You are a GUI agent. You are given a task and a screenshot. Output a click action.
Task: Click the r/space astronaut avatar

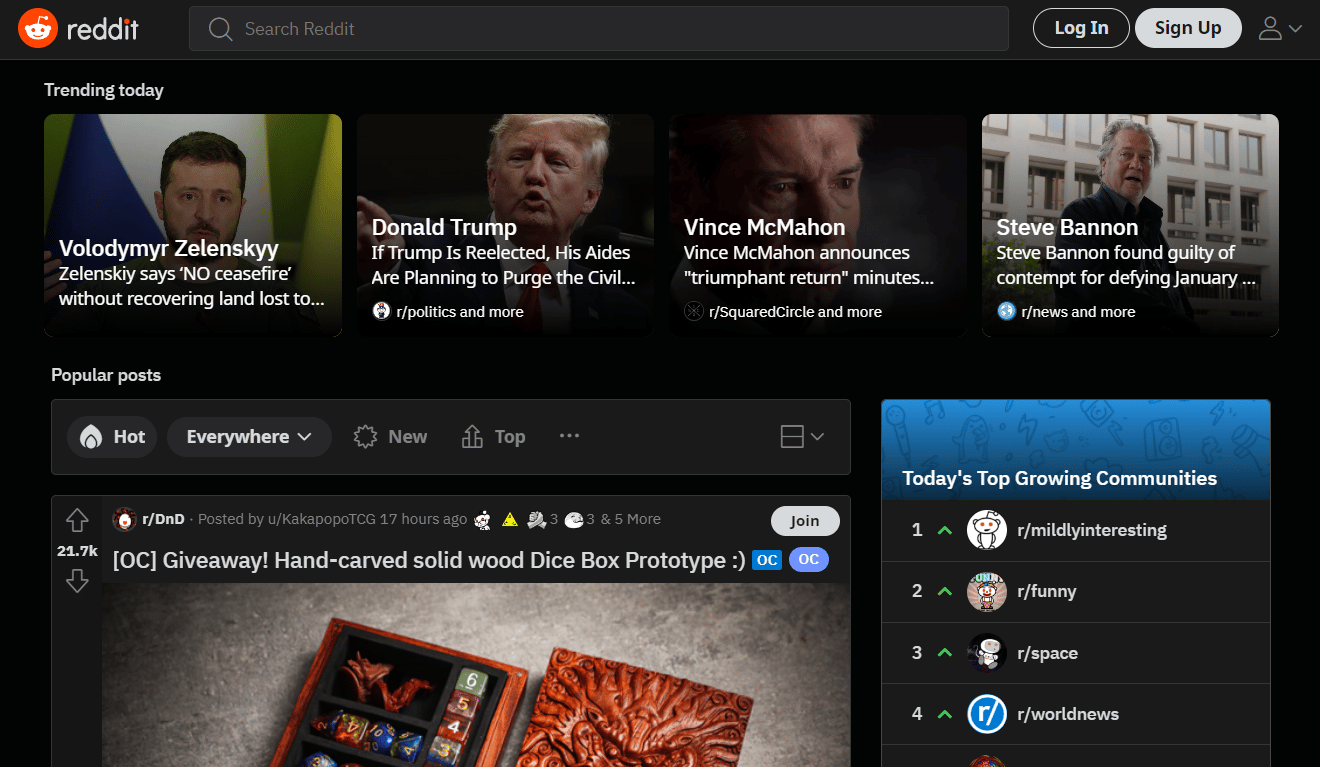987,653
